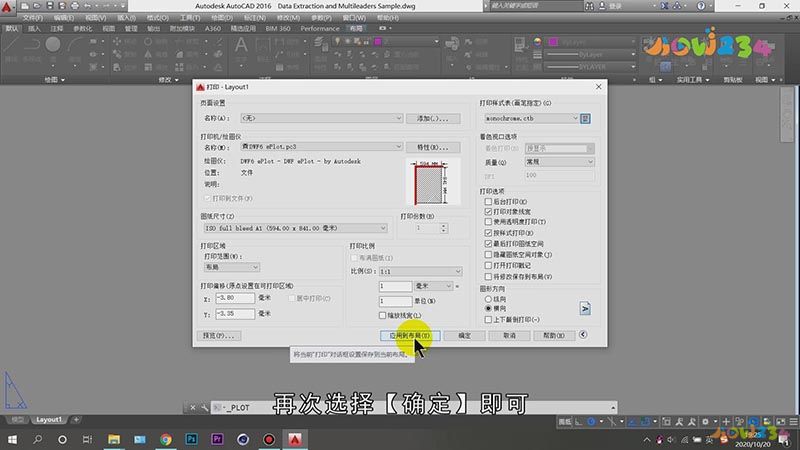Viewport: 800px width, 450px height.
Task: Open the printer/plotter name dropdown
Action: coord(321,146)
